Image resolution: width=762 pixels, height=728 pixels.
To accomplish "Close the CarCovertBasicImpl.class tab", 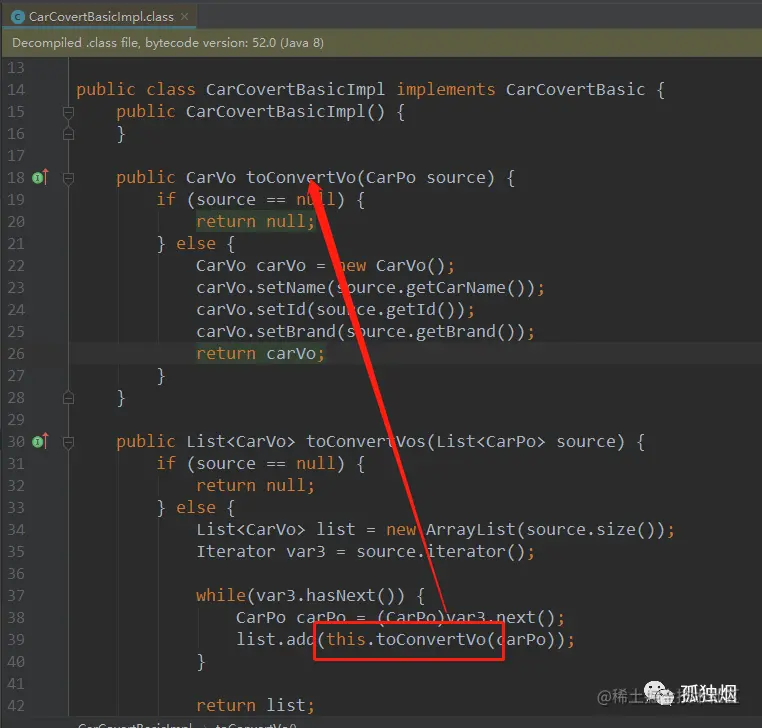I will 185,17.
